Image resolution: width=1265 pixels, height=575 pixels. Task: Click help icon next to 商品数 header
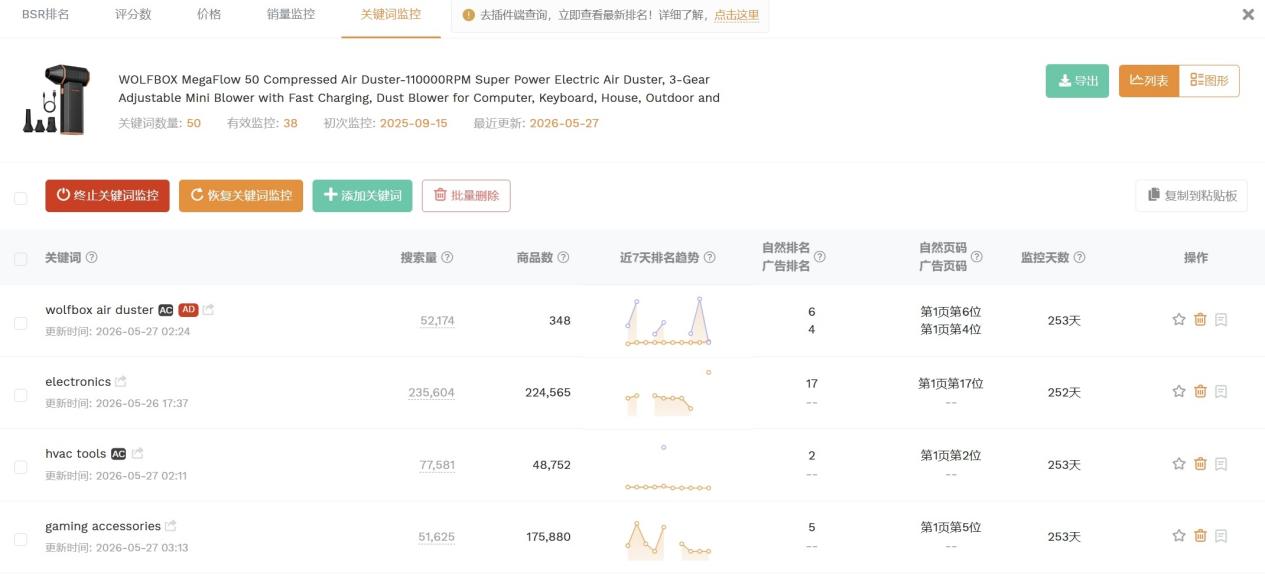pyautogui.click(x=563, y=257)
